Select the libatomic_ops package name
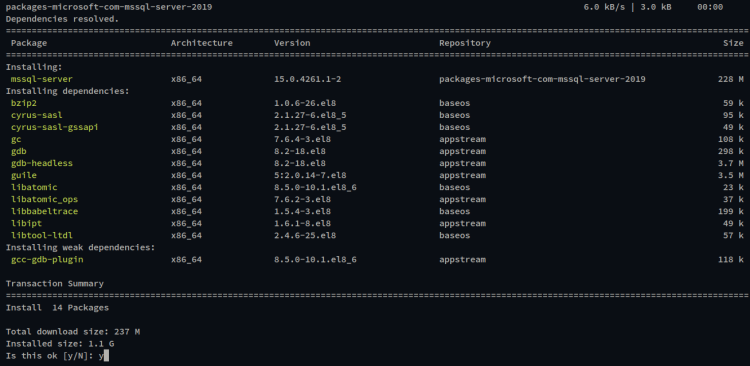 [44, 199]
